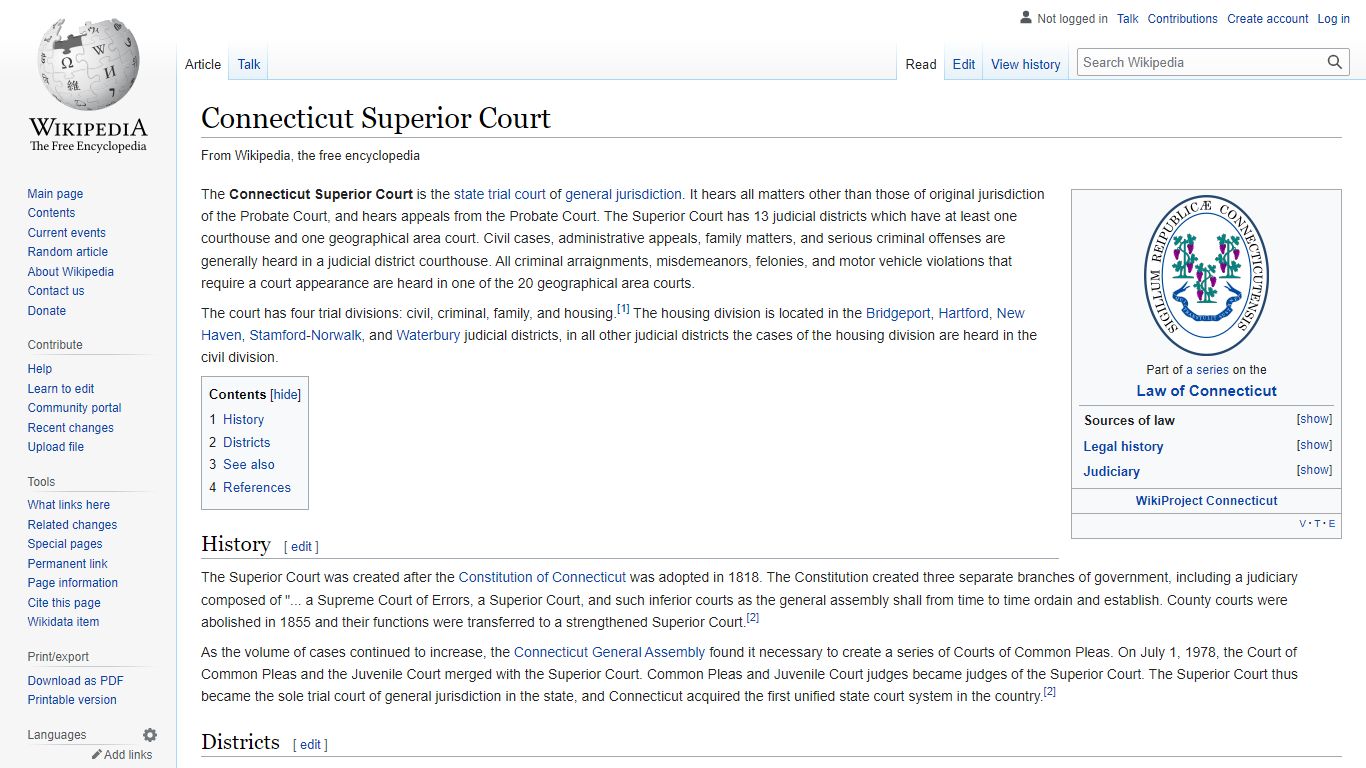
Task: Click the Add links pencil icon
Action: 97,755
